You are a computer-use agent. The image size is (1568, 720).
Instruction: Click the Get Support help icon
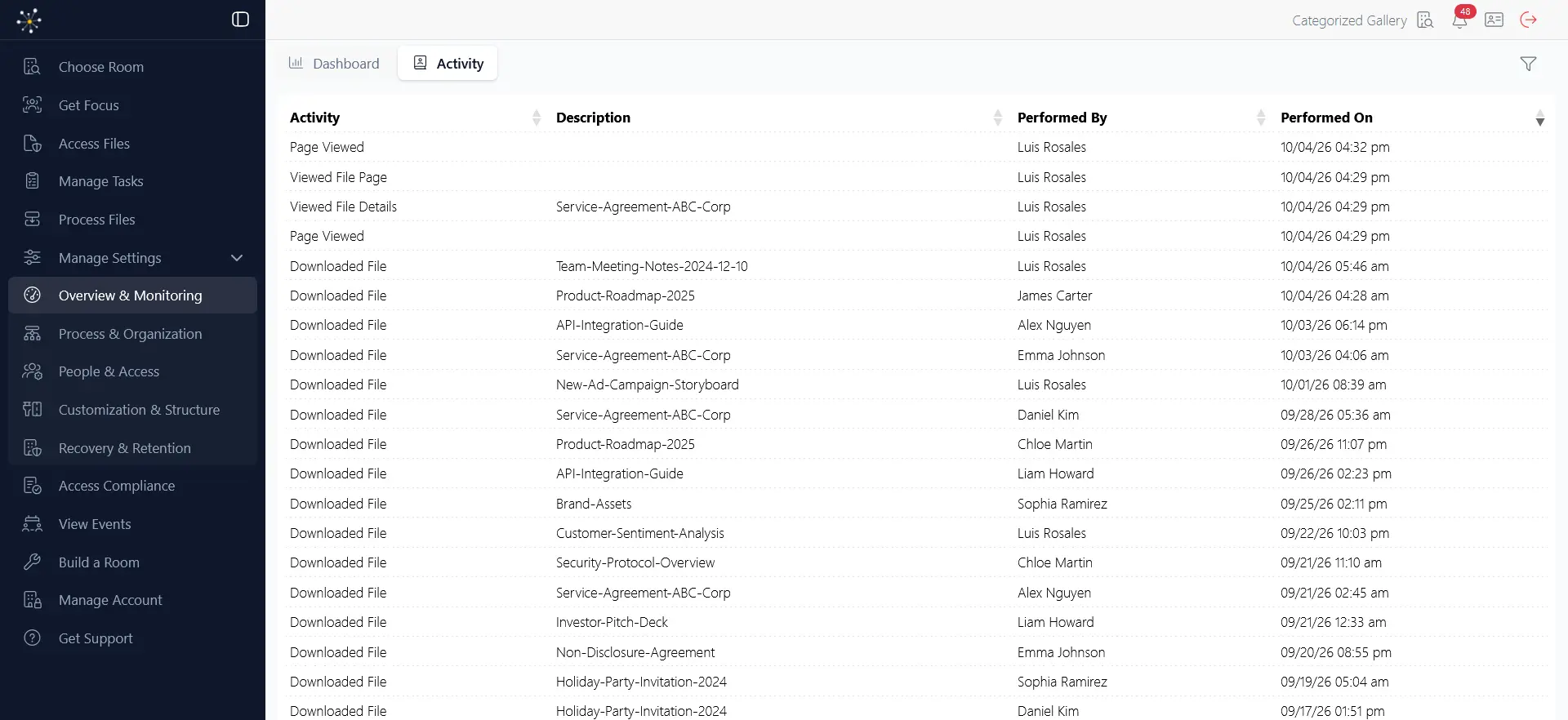point(33,638)
